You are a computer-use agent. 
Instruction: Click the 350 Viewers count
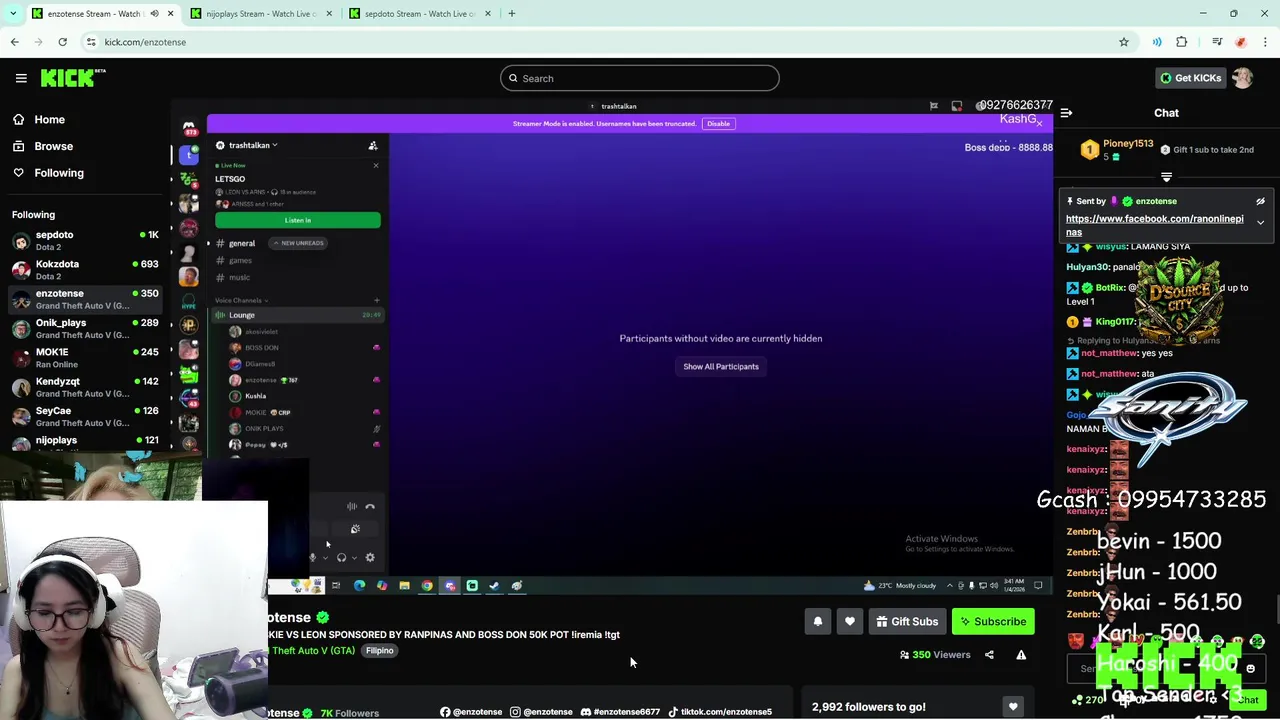pyautogui.click(x=935, y=655)
